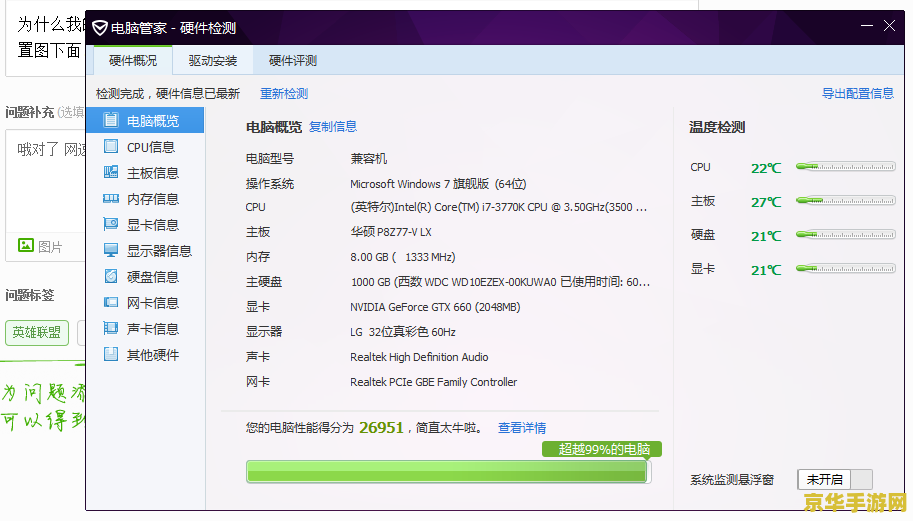Click the 显卡信息 graphics card icon
This screenshot has height=521, width=913.
[x=111, y=224]
